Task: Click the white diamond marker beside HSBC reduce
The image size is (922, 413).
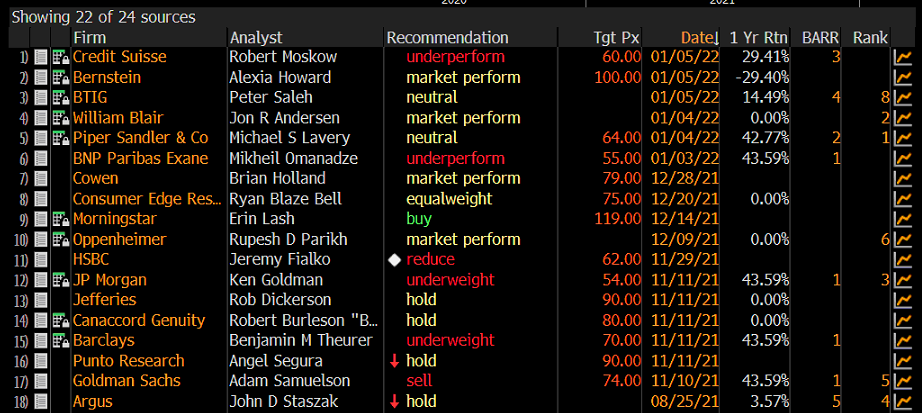Action: (395, 260)
